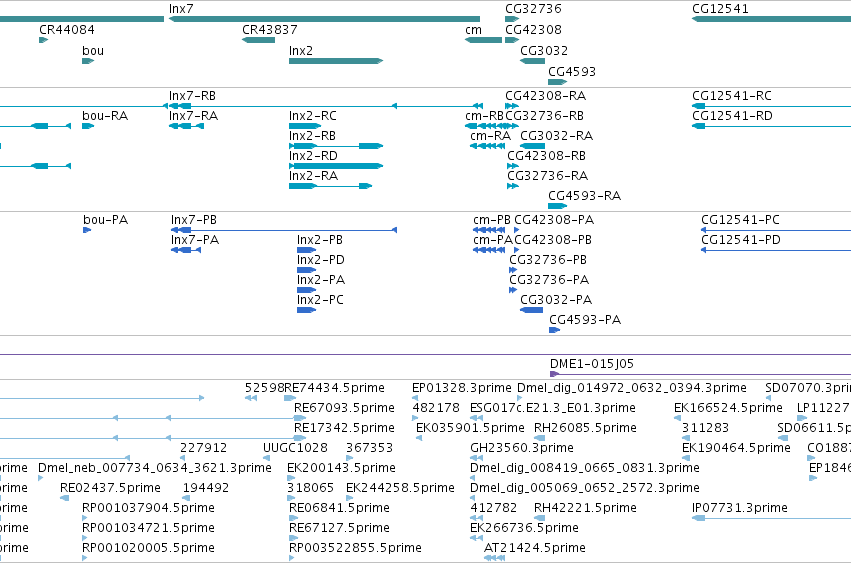
Task: Select the Inx7-PA protein label
Action: point(195,240)
